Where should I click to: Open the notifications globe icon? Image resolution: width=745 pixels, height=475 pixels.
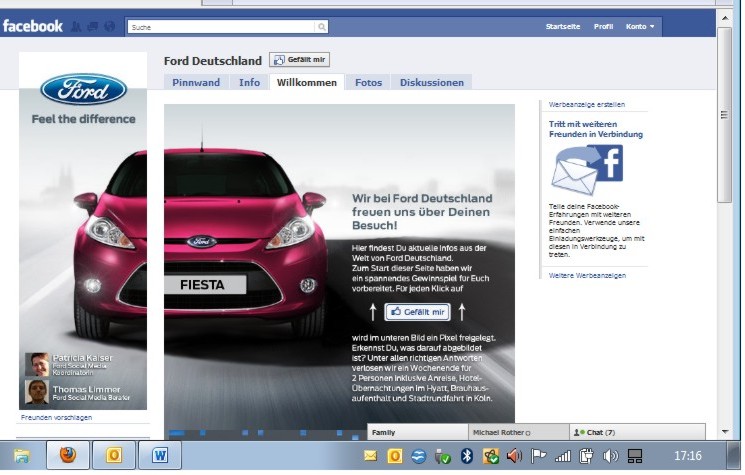click(110, 27)
